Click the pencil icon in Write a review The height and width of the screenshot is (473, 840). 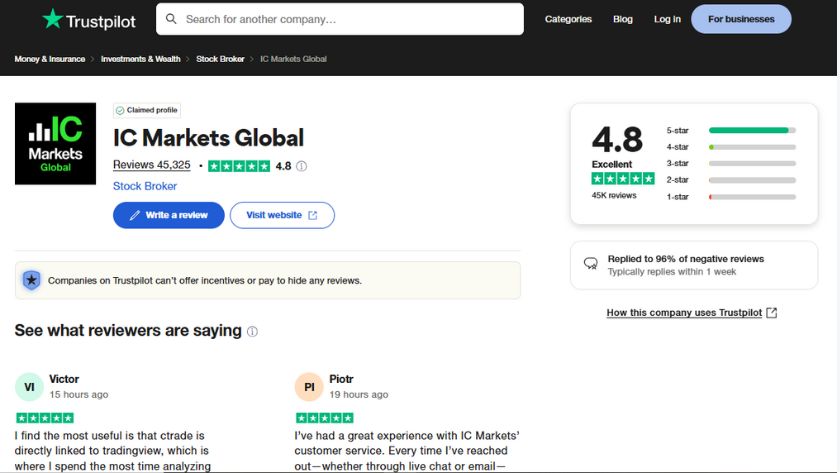click(135, 215)
